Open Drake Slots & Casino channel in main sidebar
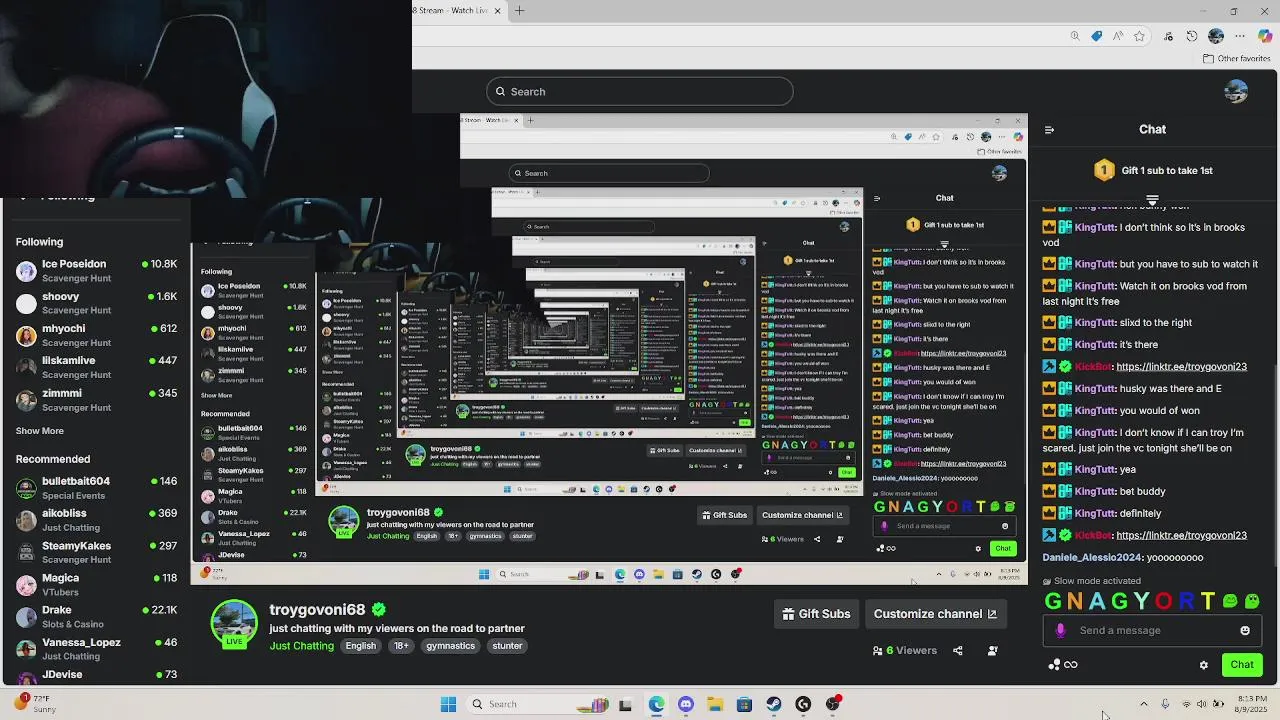Viewport: 1280px width, 720px height. coord(96,616)
